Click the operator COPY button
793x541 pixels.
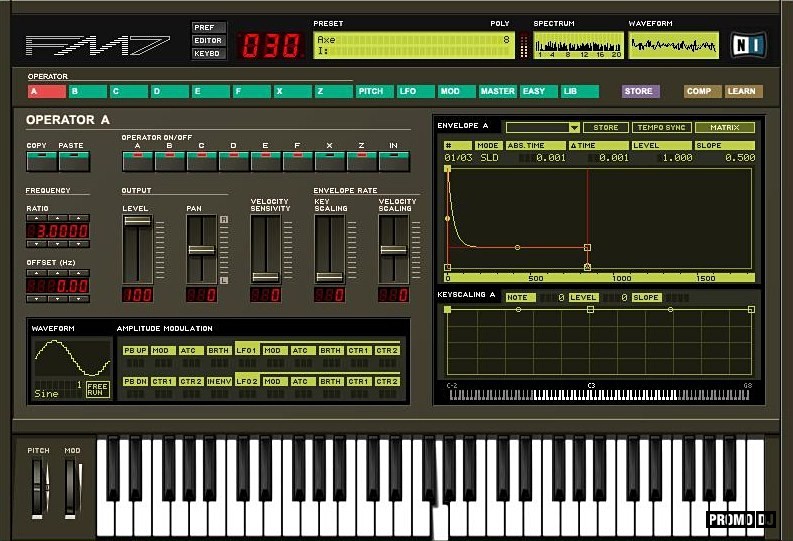(41, 161)
